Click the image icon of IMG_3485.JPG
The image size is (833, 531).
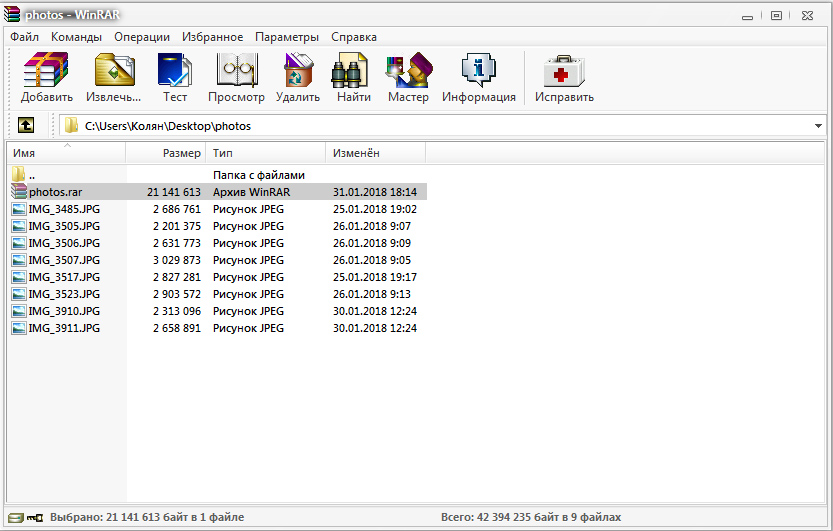coord(19,209)
